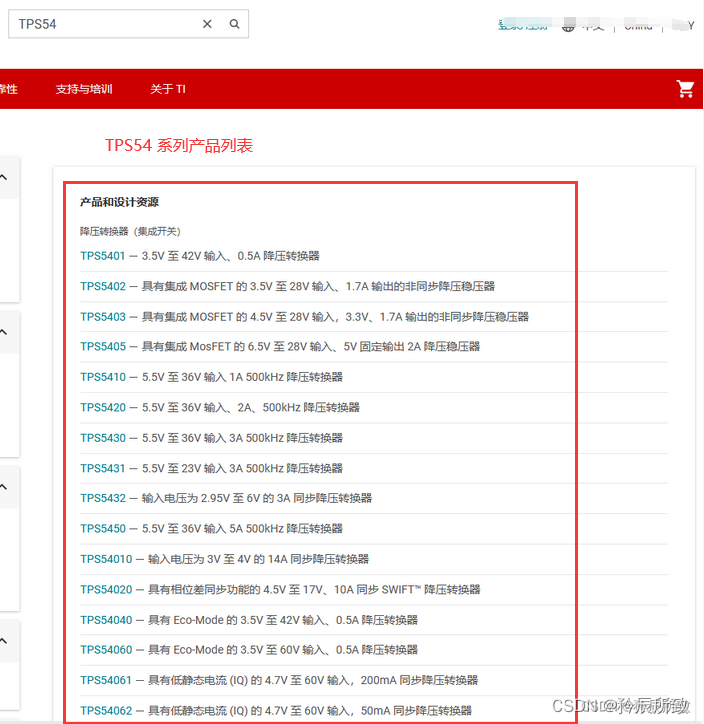Open the TPS5420 product link
Image resolution: width=704 pixels, height=724 pixels.
103,407
